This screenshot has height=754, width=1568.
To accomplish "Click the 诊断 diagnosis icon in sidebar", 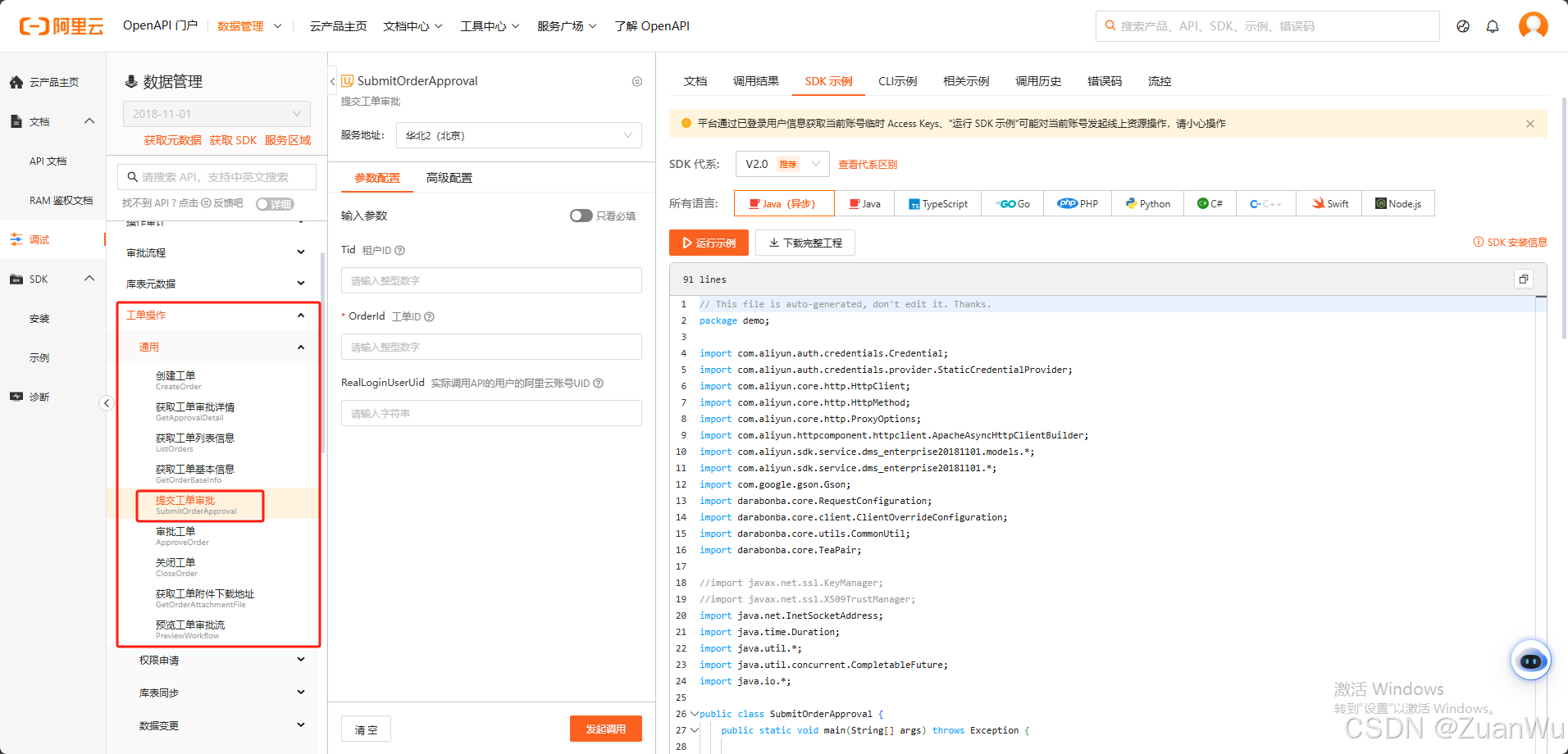I will (16, 397).
